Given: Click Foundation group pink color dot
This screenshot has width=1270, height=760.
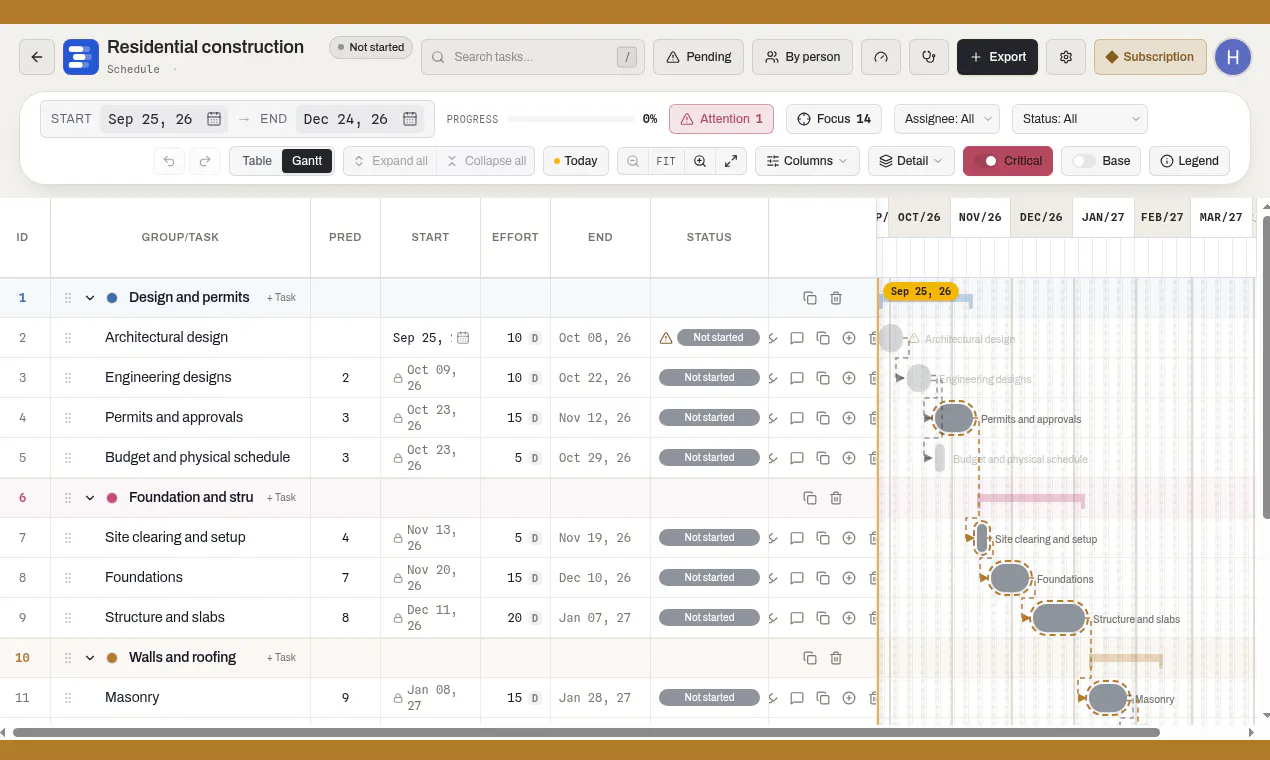Looking at the screenshot, I should click(112, 498).
